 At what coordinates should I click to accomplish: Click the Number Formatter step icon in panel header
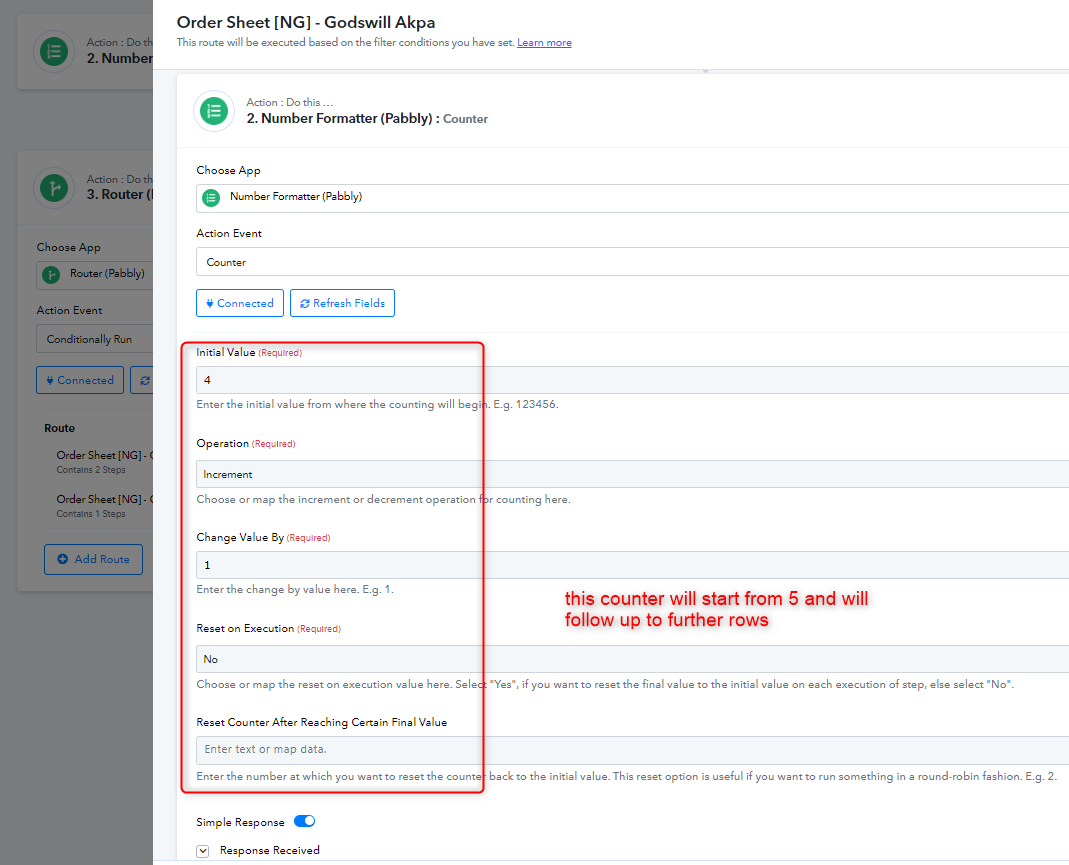(x=214, y=111)
